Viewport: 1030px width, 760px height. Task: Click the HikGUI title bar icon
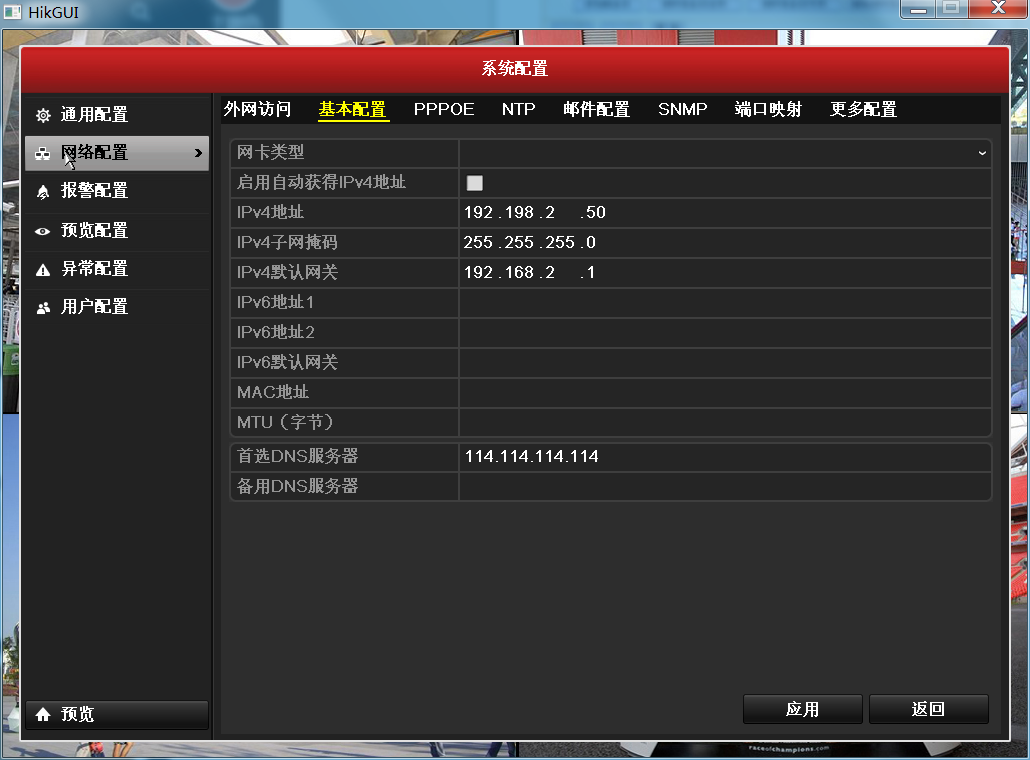12,11
